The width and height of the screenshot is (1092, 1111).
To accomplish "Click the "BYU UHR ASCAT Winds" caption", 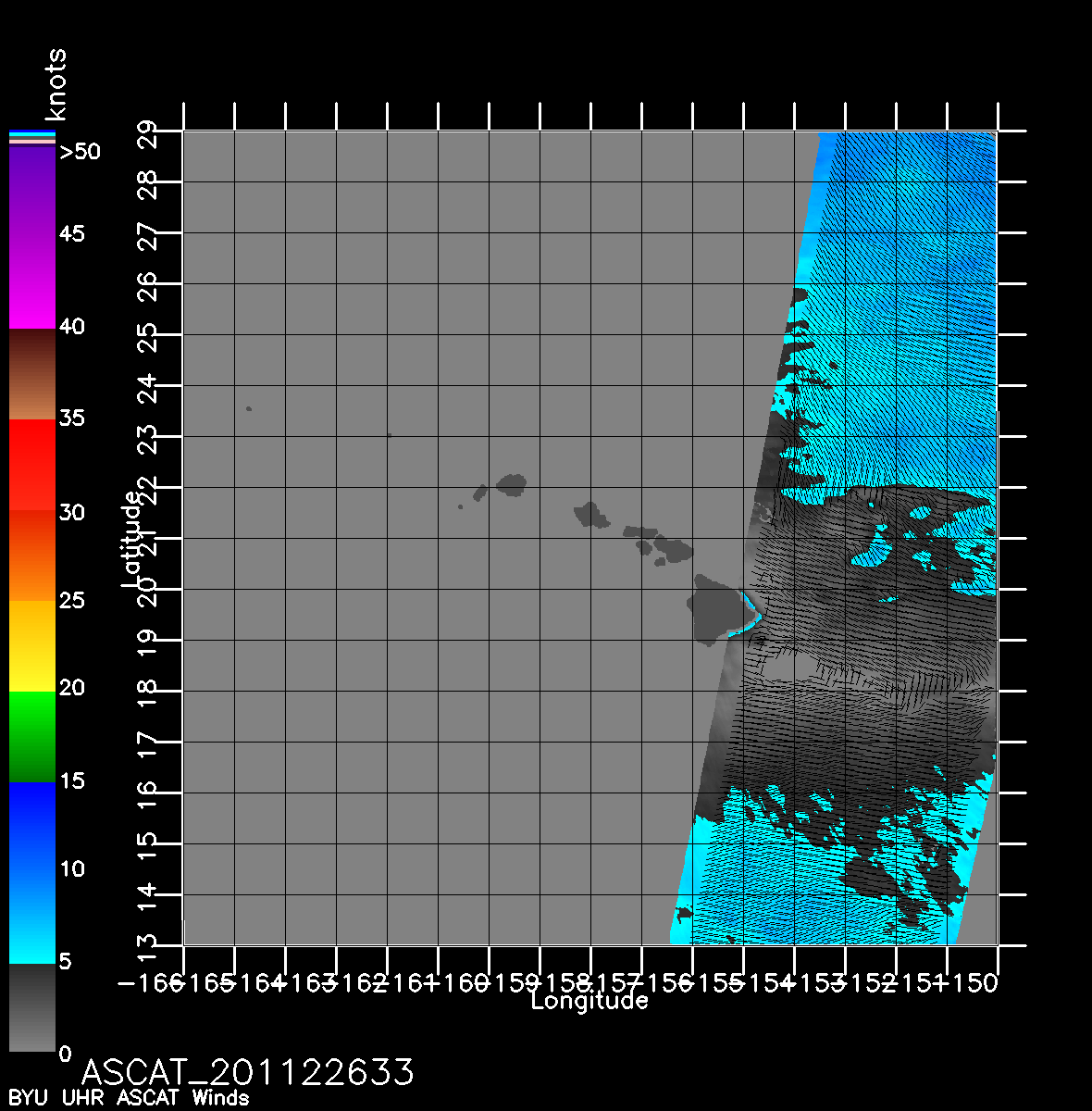I will pyautogui.click(x=129, y=1098).
